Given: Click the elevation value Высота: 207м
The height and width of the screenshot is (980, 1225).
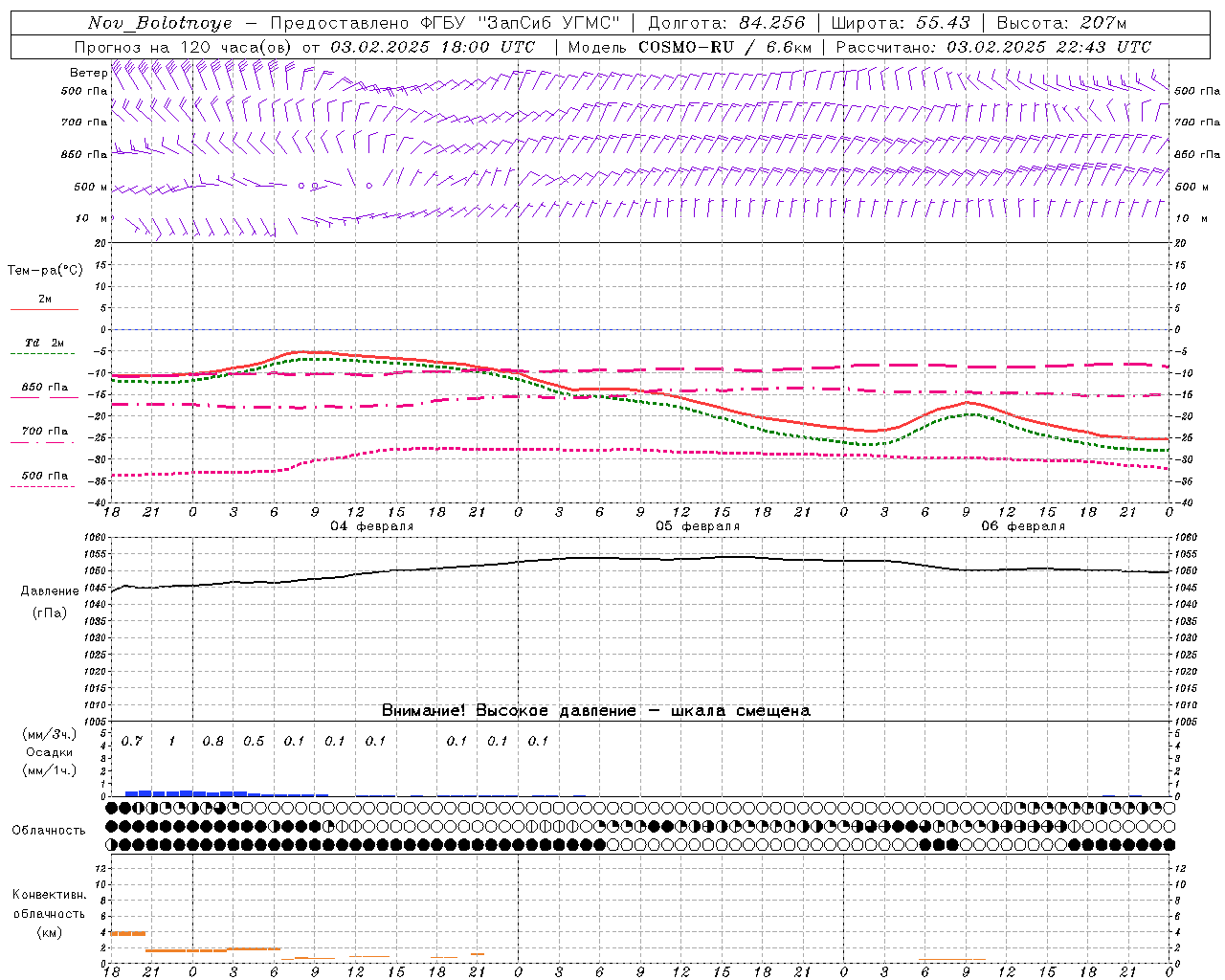Looking at the screenshot, I should (1061, 23).
